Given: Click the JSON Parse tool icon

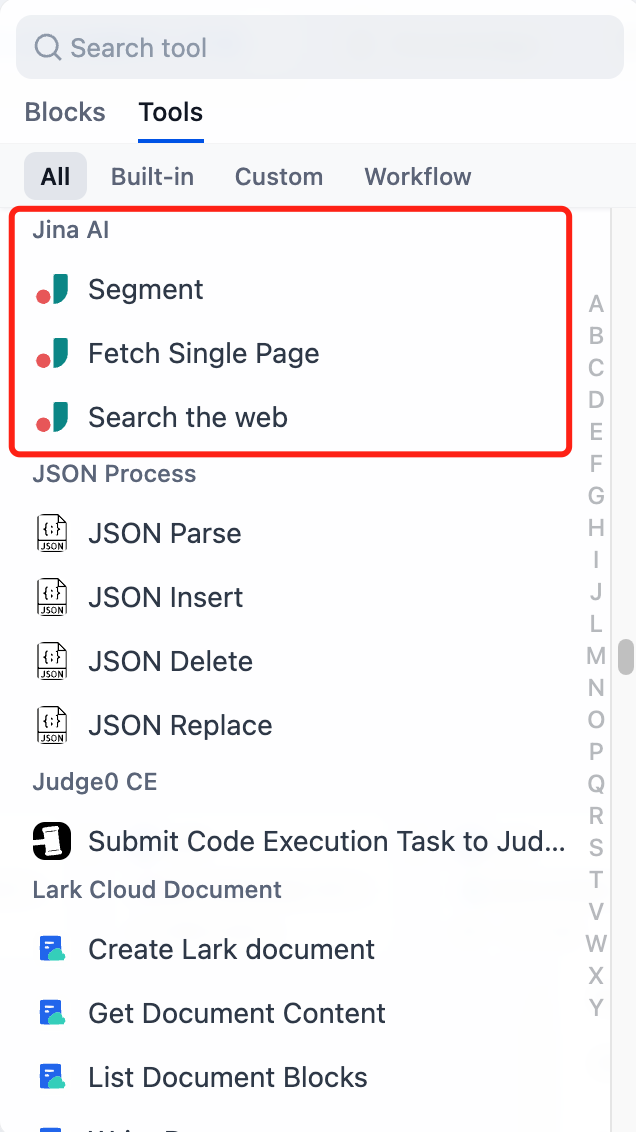Looking at the screenshot, I should (52, 534).
